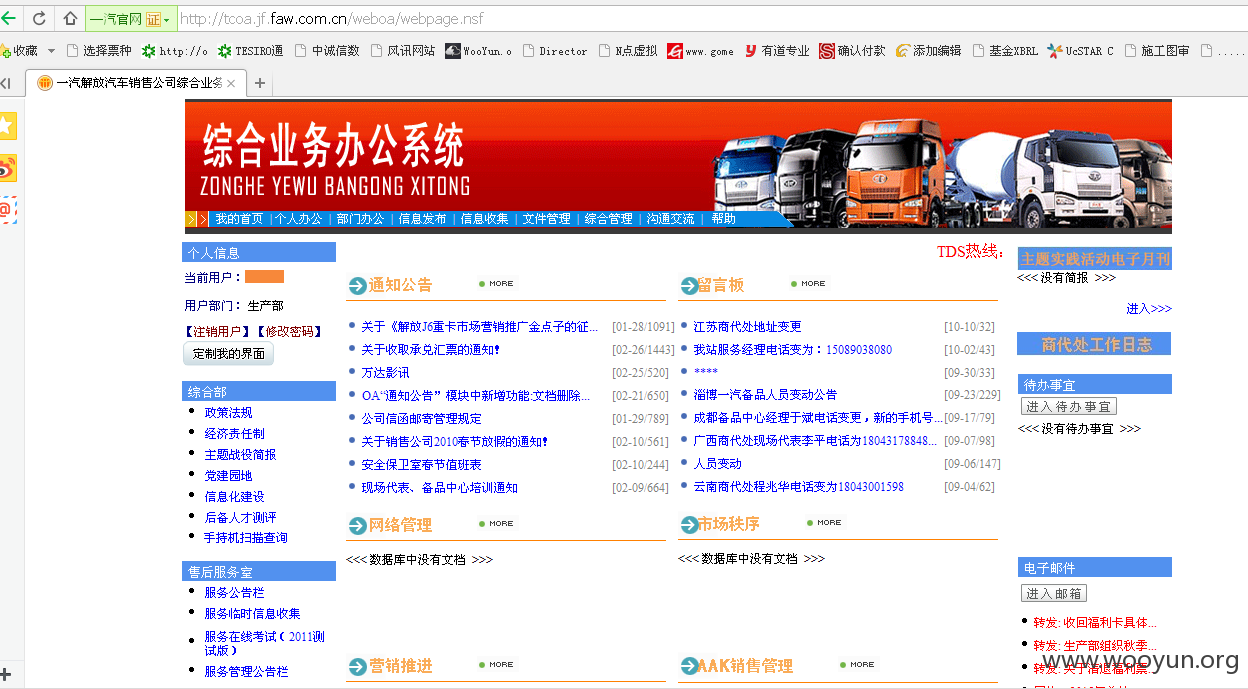Image resolution: width=1248 pixels, height=689 pixels.
Task: Open the TESIRO通 bookmark
Action: (250, 51)
